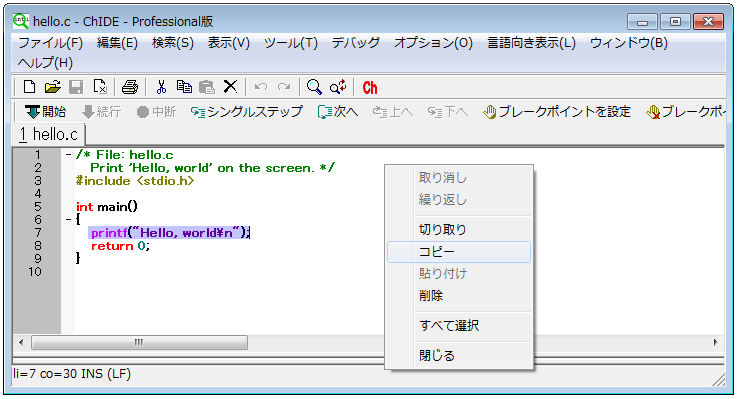This screenshot has width=738, height=399.
Task: Click line number 8 in the margin
Action: (x=38, y=246)
